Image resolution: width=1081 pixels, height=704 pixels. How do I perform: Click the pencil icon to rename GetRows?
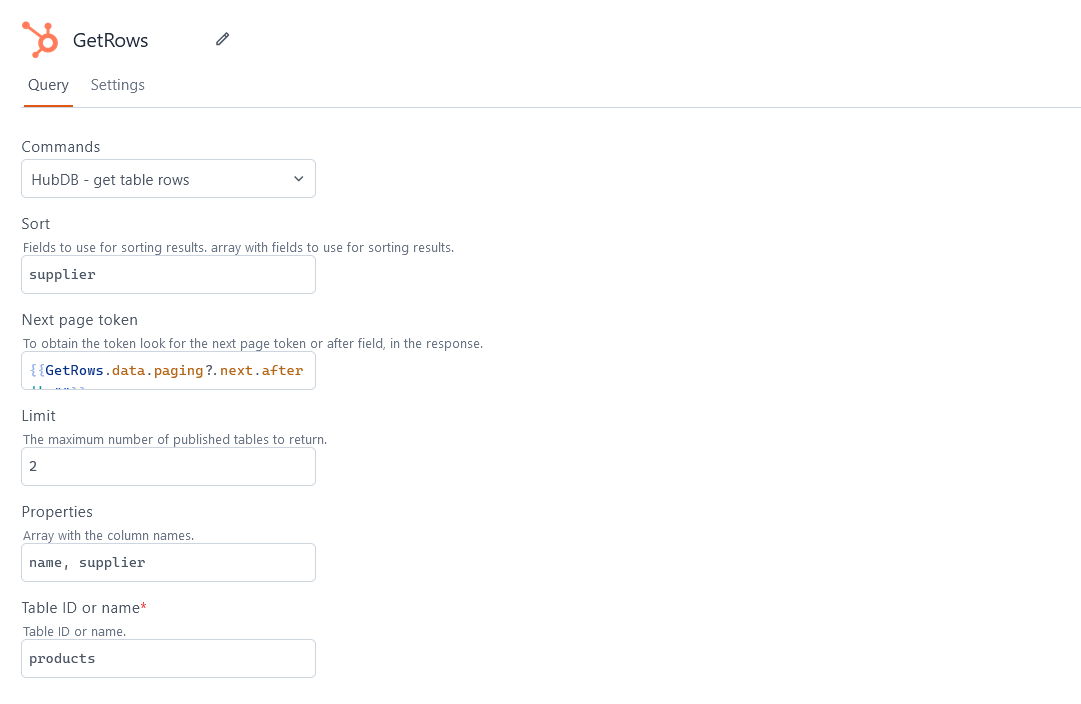[x=222, y=38]
